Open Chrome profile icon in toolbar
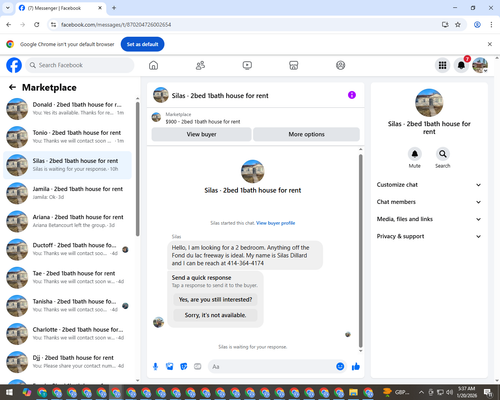The height and width of the screenshot is (400, 500). (477, 25)
